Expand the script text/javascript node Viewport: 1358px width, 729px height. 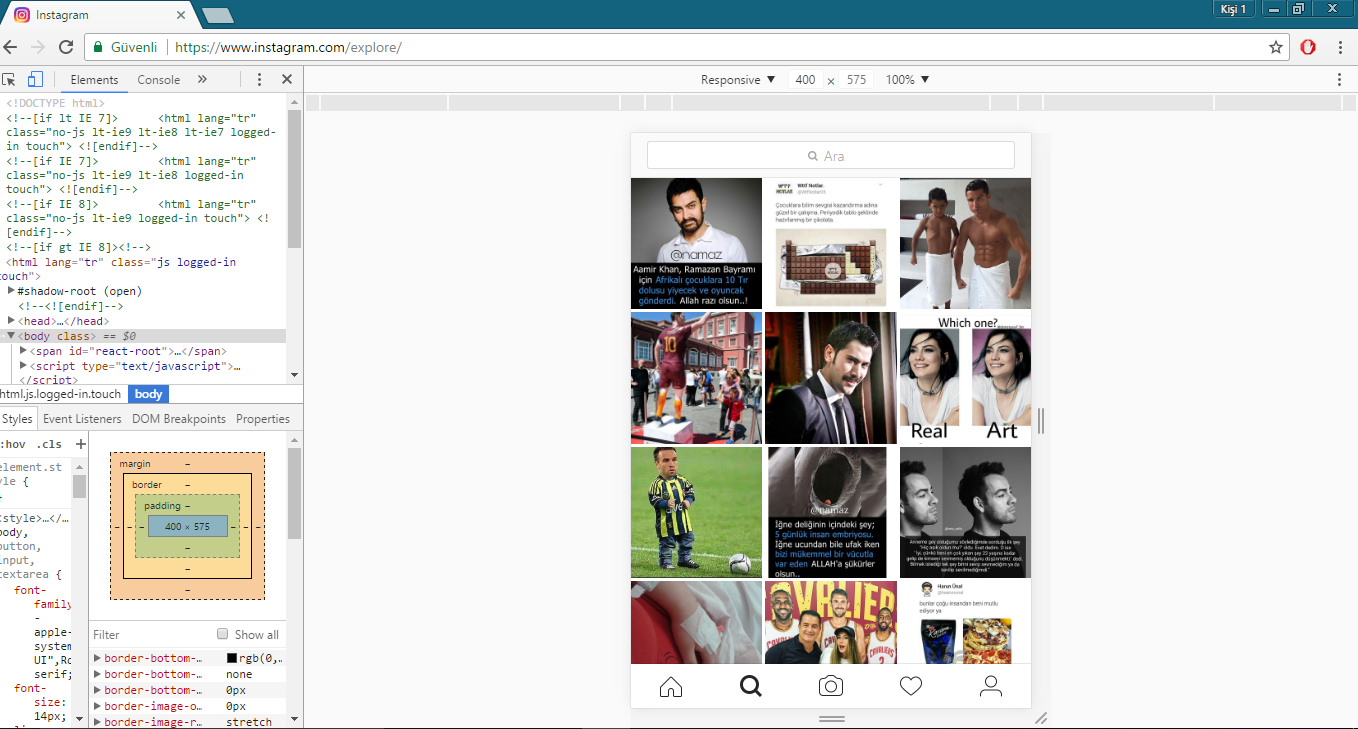tap(23, 366)
